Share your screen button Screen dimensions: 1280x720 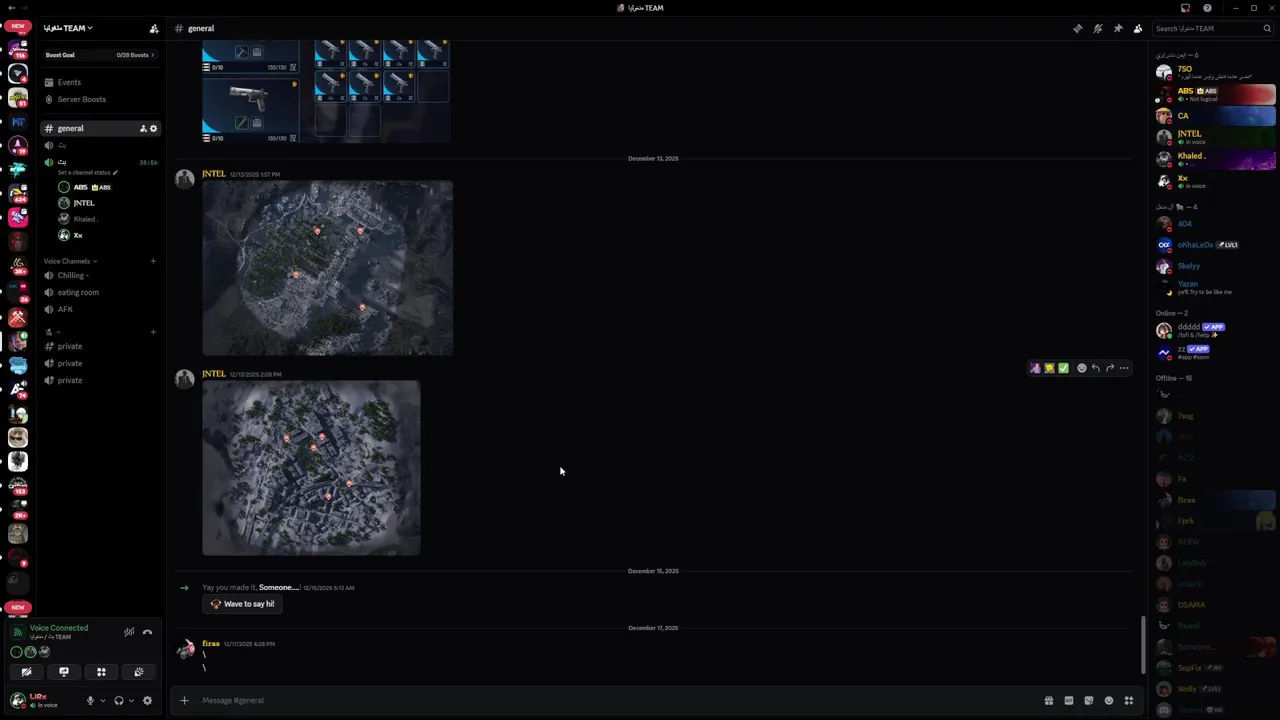coord(64,672)
